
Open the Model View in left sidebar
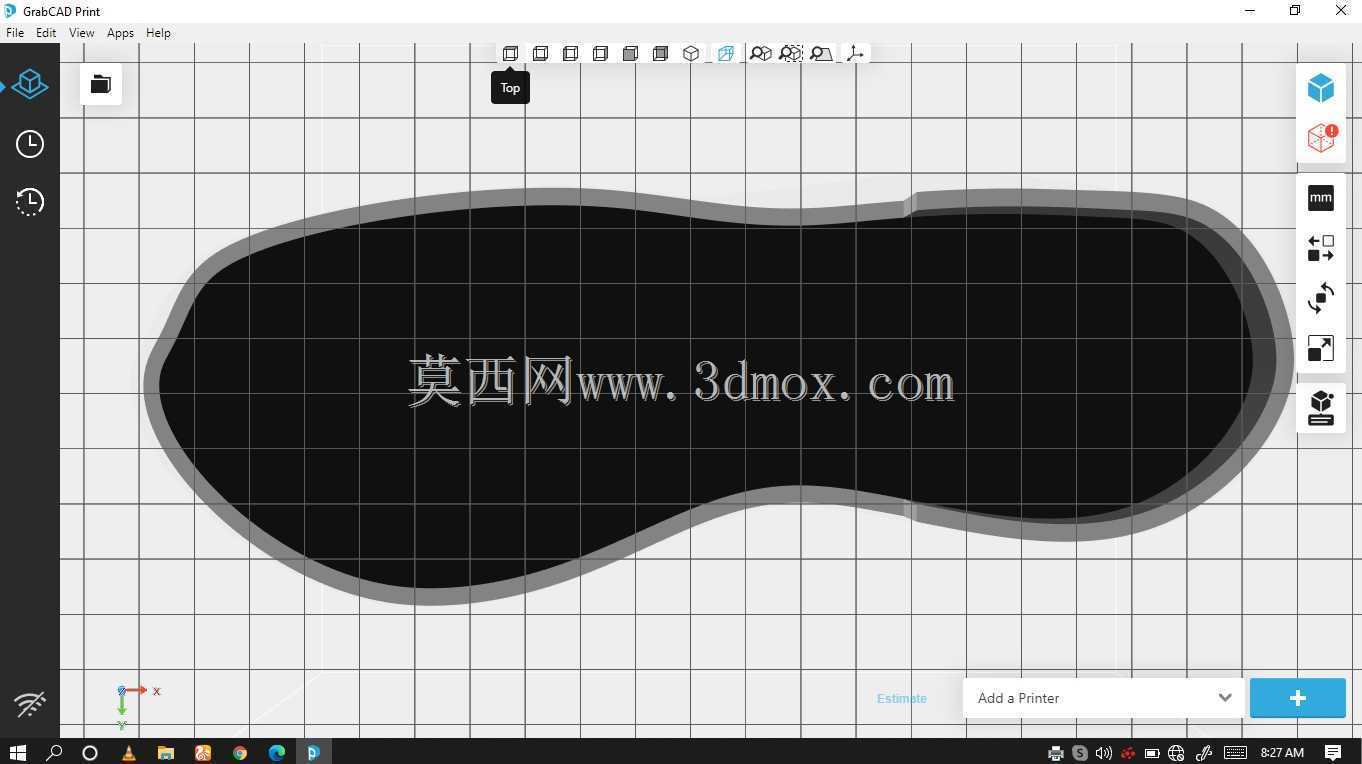30,84
